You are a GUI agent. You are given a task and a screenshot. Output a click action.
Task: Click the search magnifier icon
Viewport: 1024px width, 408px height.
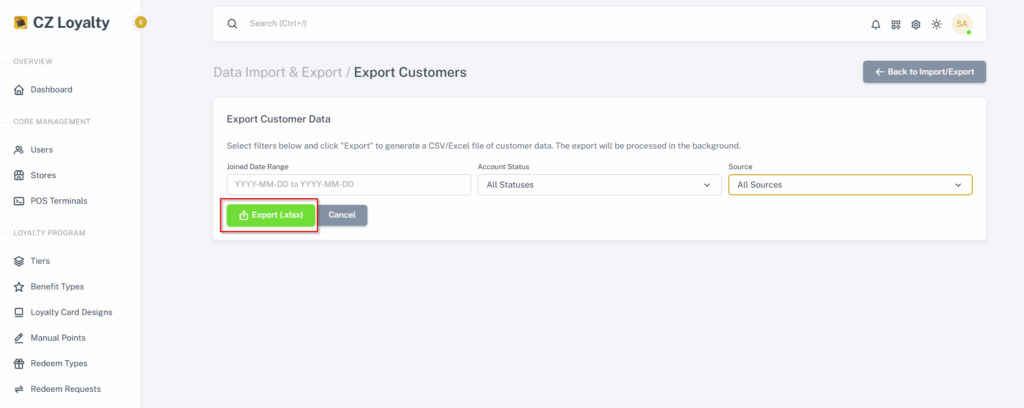click(x=232, y=24)
